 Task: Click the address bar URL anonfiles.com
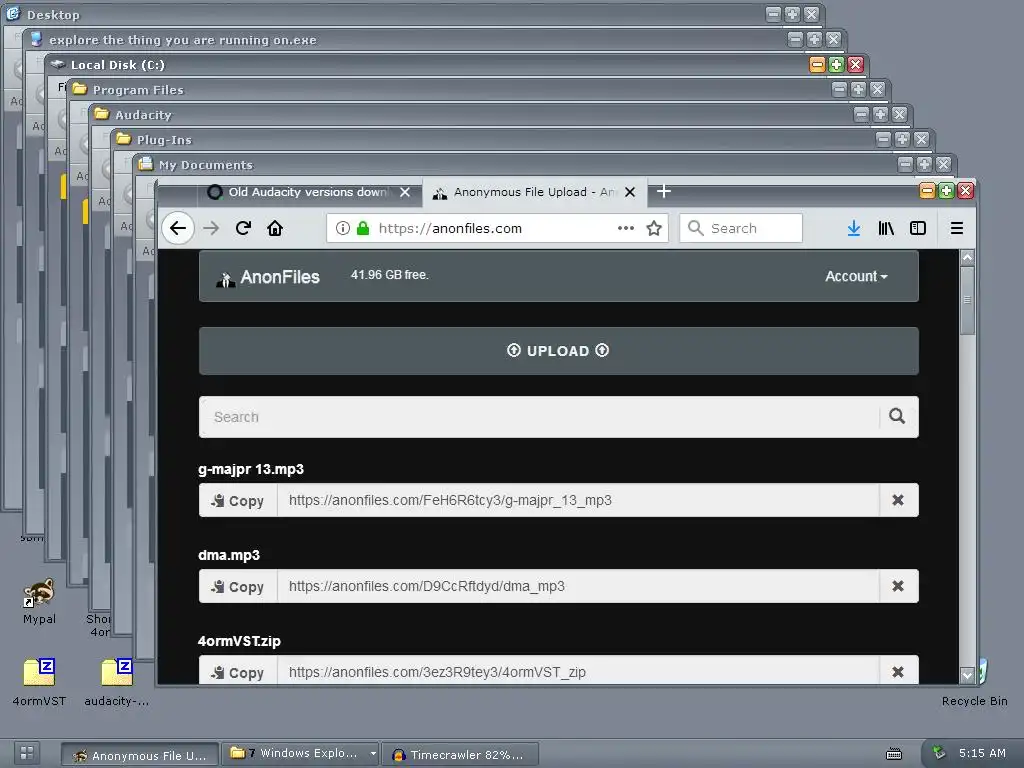[x=450, y=228]
